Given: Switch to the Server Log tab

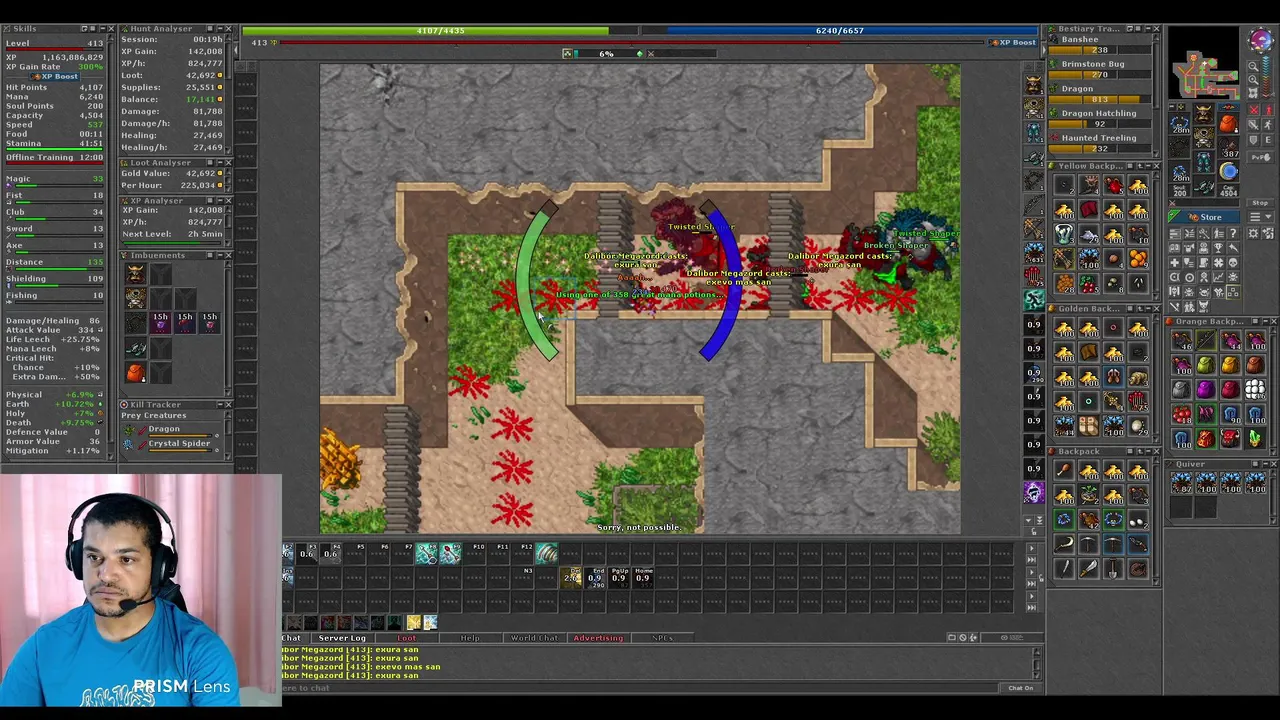Looking at the screenshot, I should tap(343, 638).
